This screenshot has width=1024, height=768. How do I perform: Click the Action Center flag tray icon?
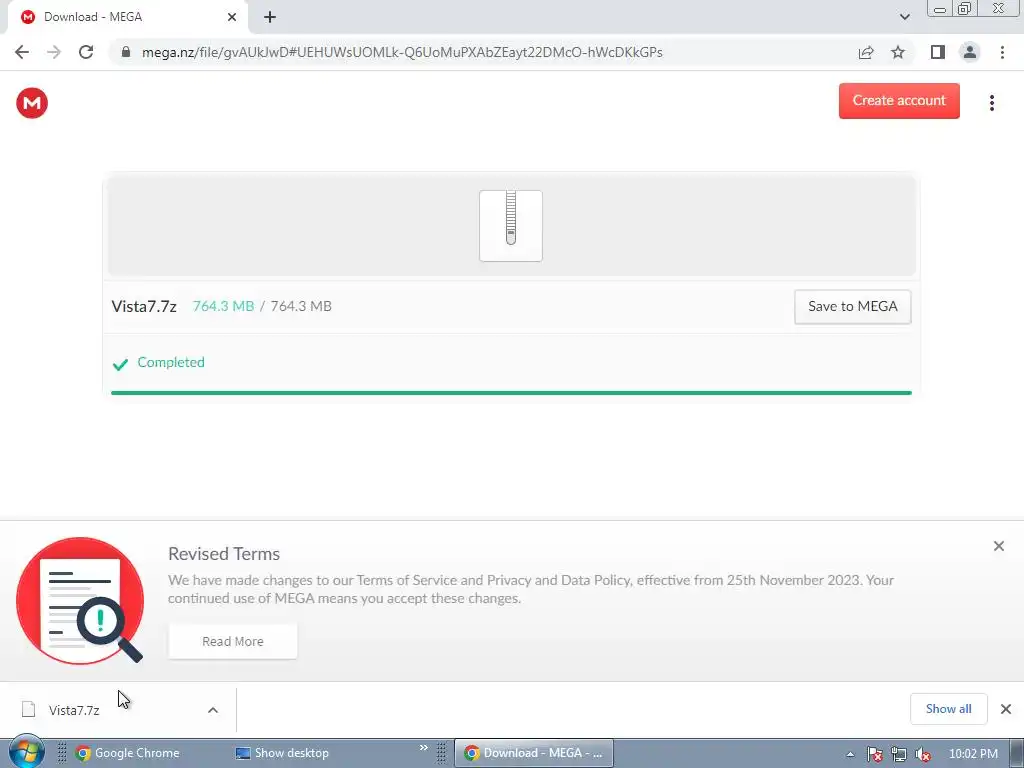874,754
